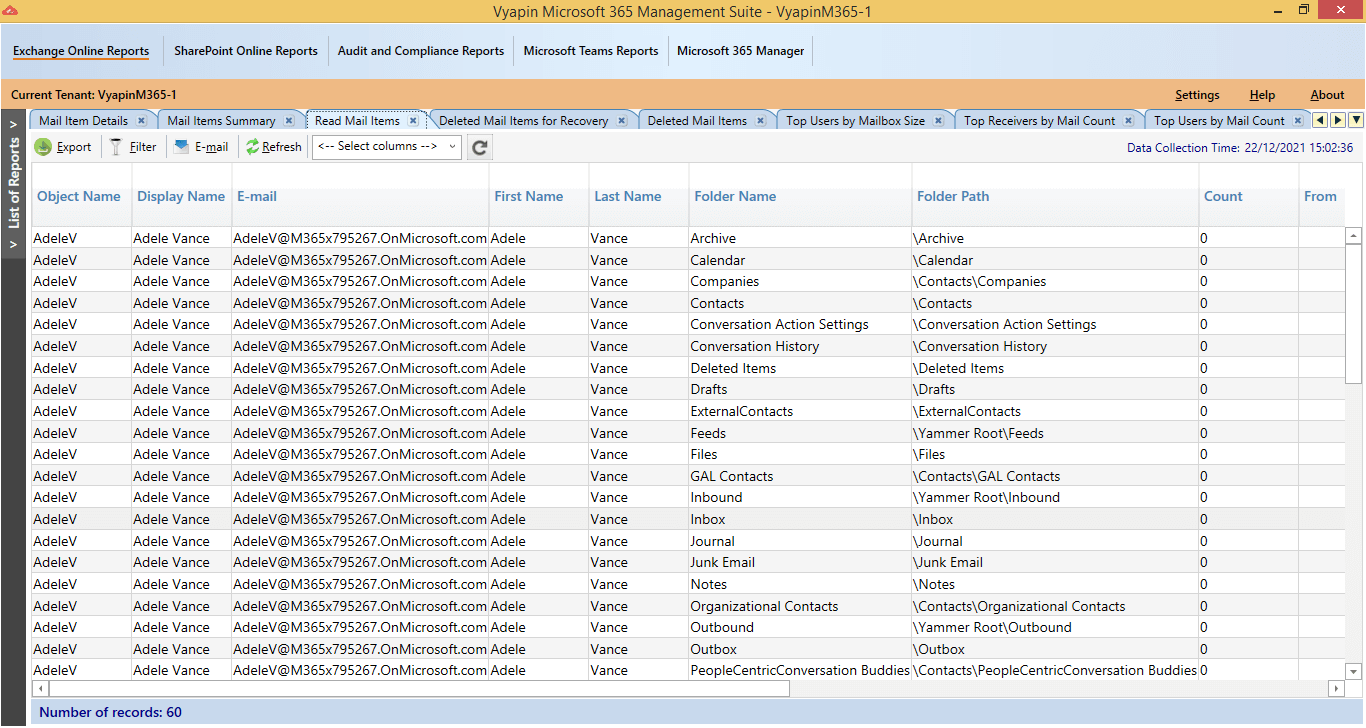This screenshot has height=728, width=1366.
Task: Click the horizontal scrollbar's left arrow
Action: pyautogui.click(x=41, y=689)
